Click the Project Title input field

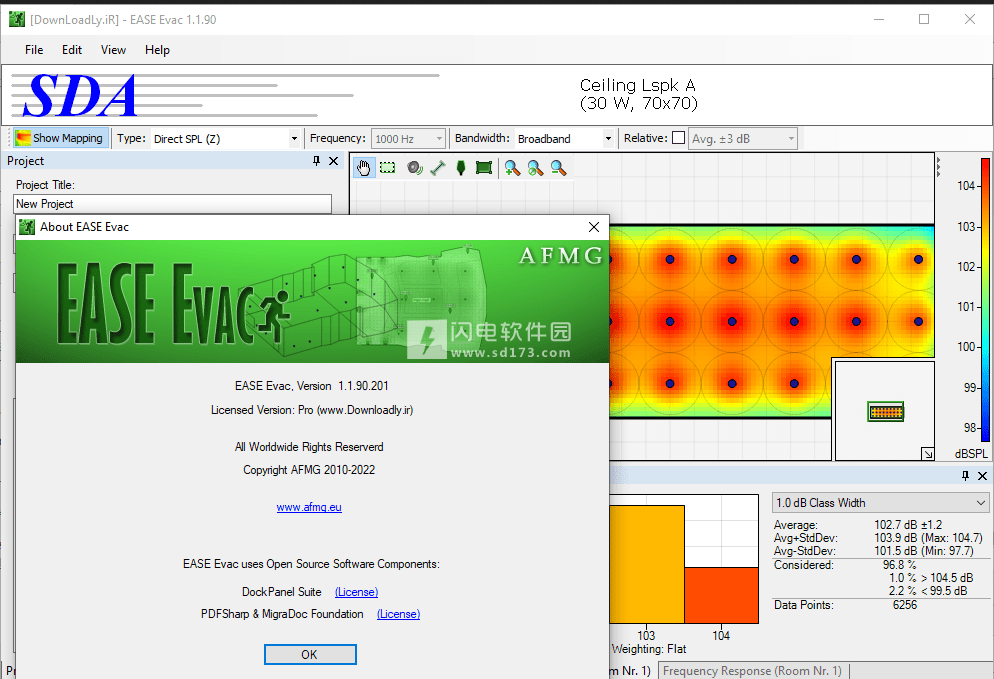172,204
